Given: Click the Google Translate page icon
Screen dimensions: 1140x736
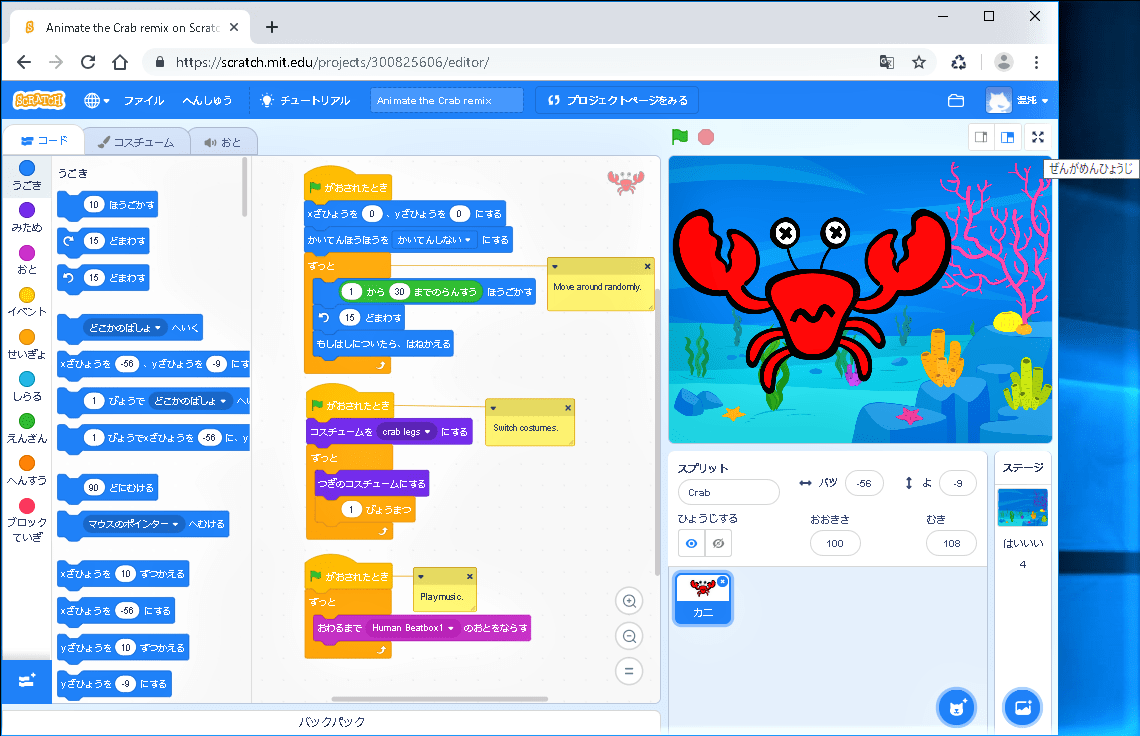Looking at the screenshot, I should [x=886, y=62].
